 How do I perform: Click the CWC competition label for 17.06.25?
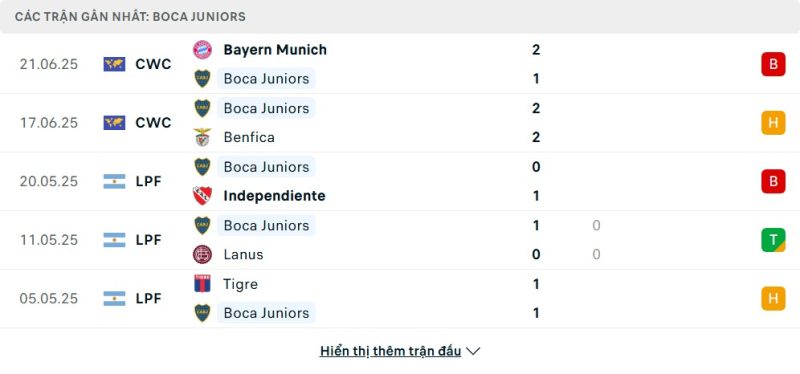click(153, 122)
